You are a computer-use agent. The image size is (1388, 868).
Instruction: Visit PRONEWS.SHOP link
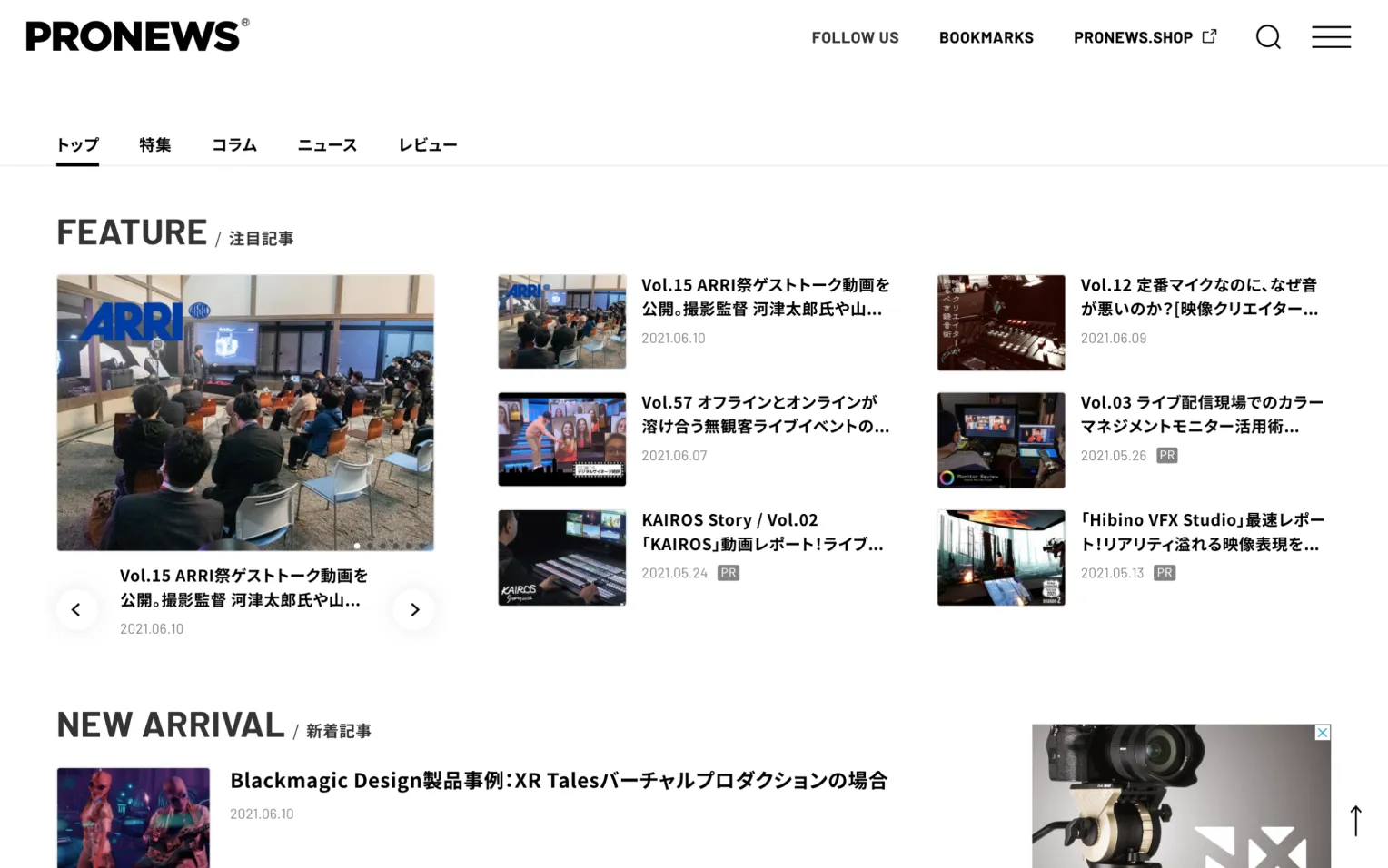[1133, 37]
